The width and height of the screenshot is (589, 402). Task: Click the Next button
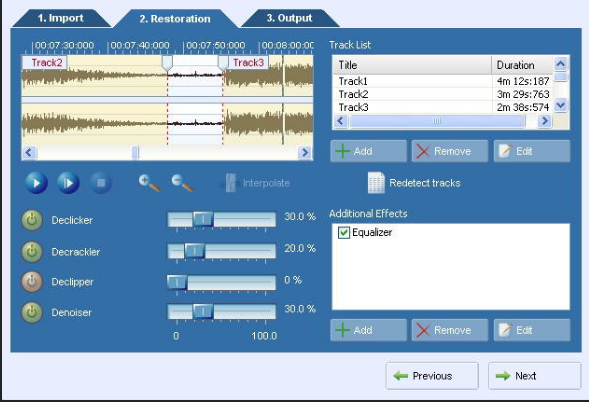click(535, 376)
